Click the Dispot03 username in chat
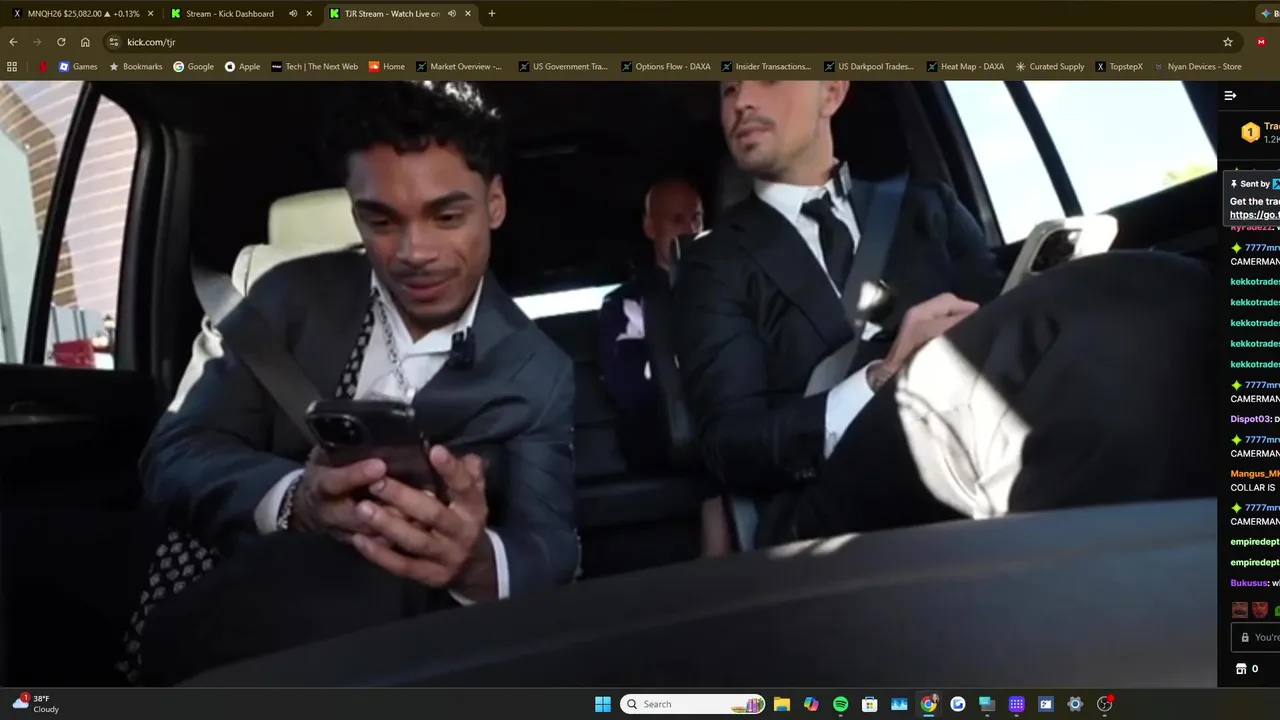 coord(1249,419)
